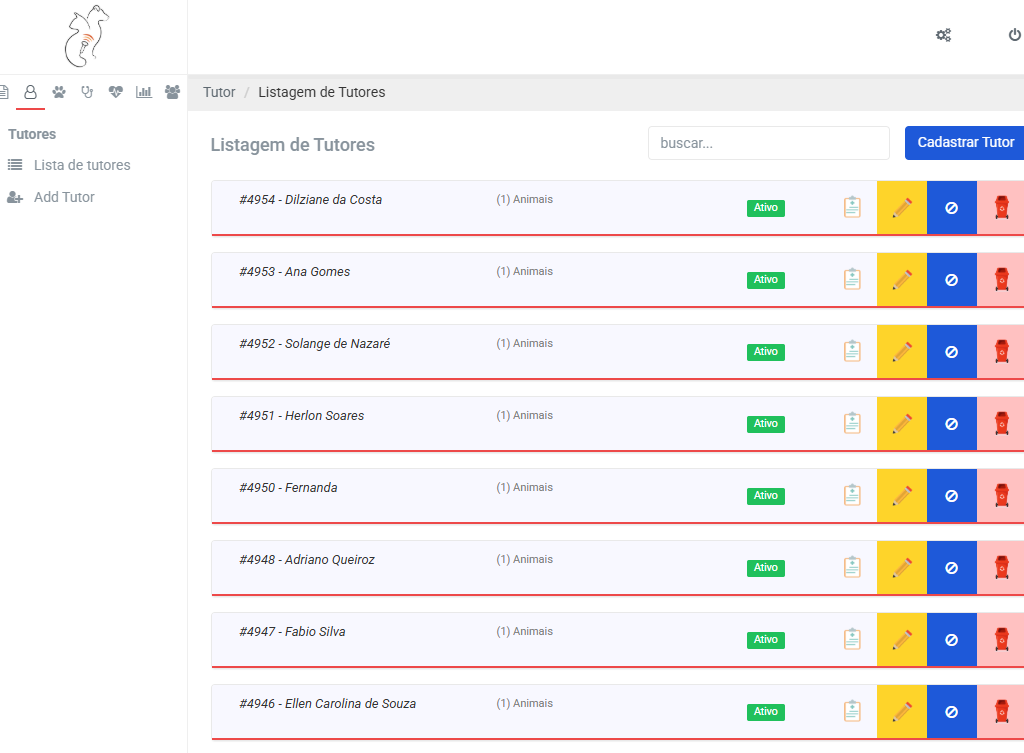
Task: Delete tutor Ana Gomes with trash icon
Action: [x=1001, y=280]
